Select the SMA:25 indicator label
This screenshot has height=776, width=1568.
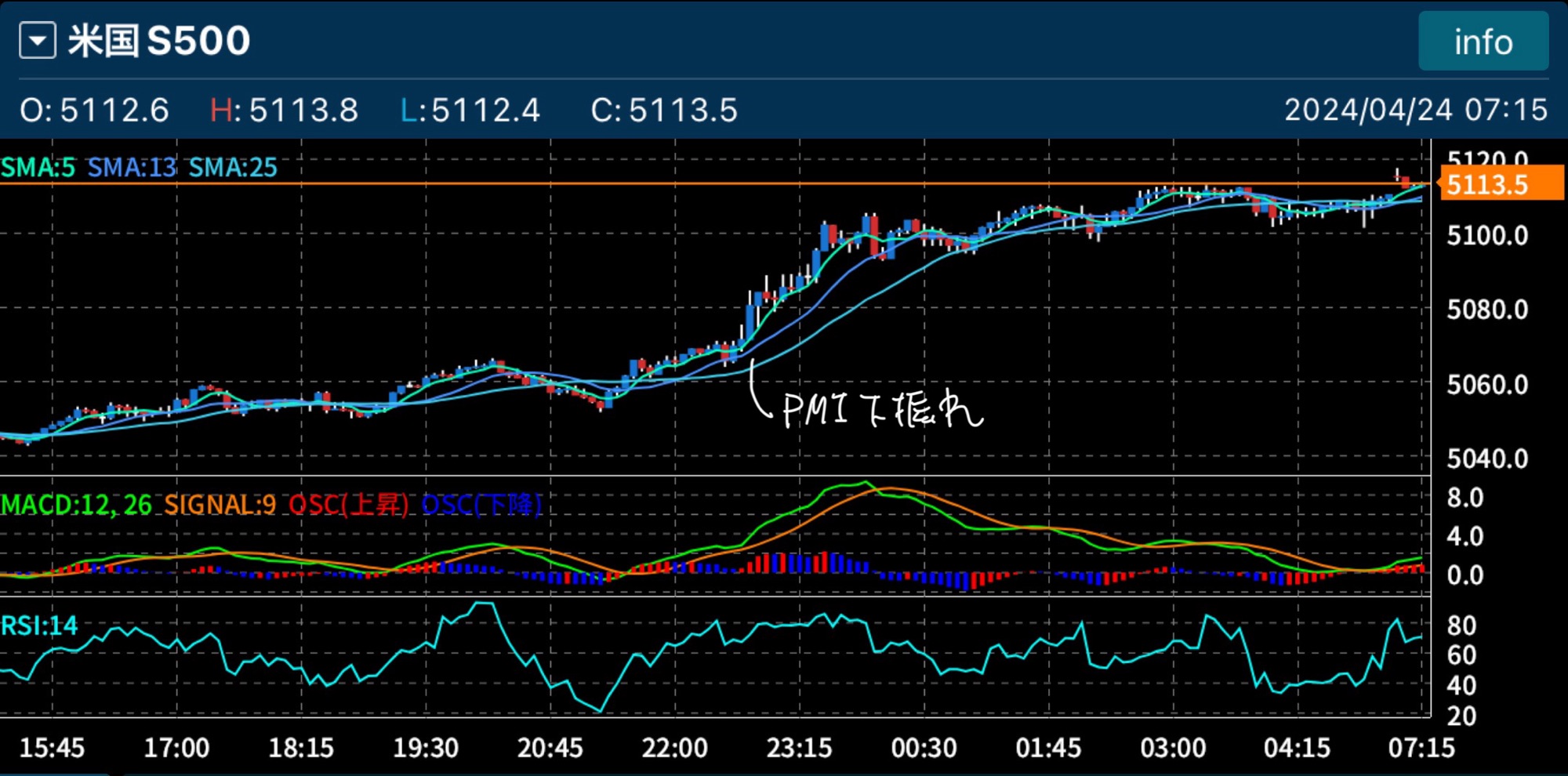click(233, 167)
